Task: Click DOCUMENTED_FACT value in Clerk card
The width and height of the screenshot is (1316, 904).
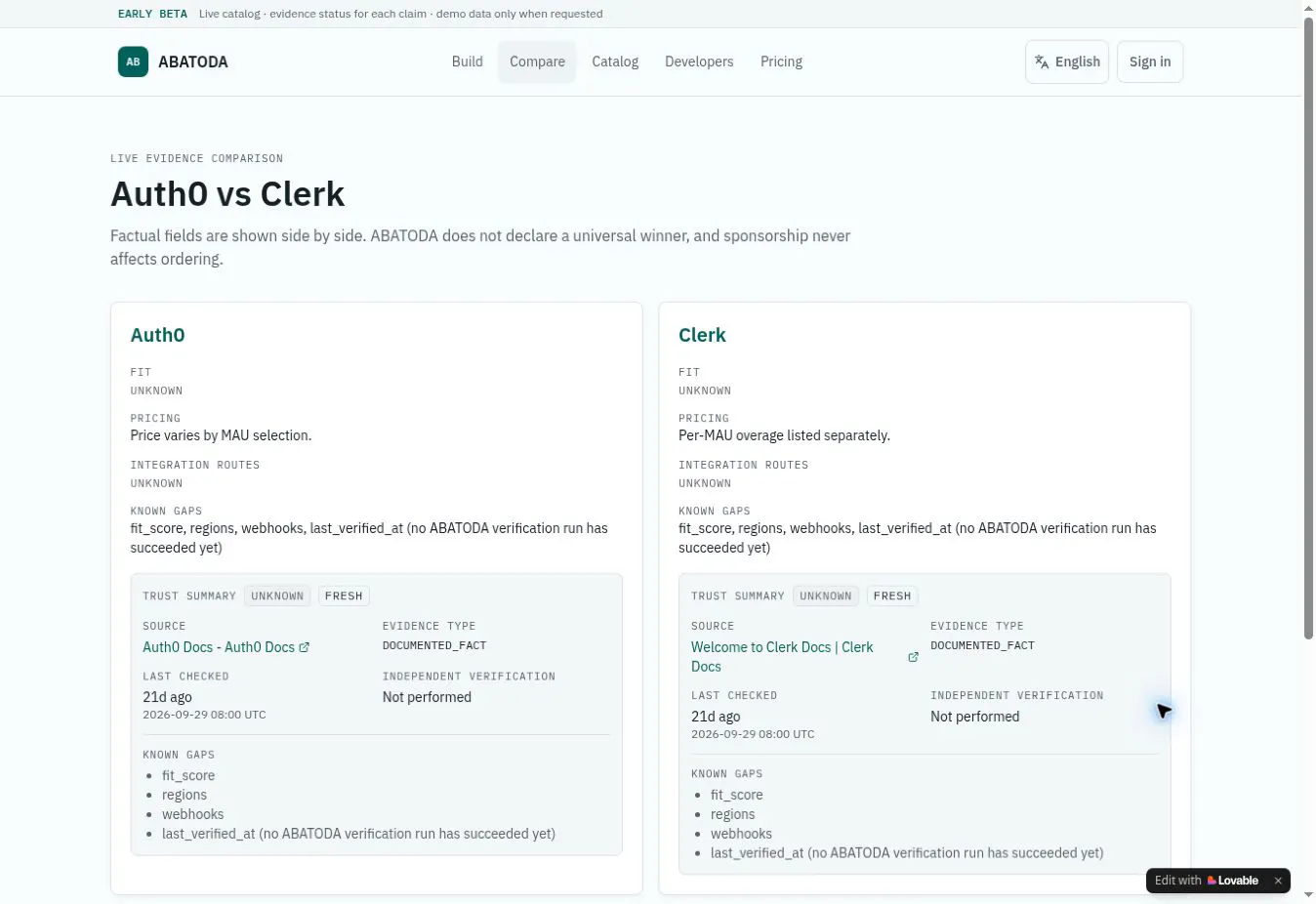Action: pos(983,645)
